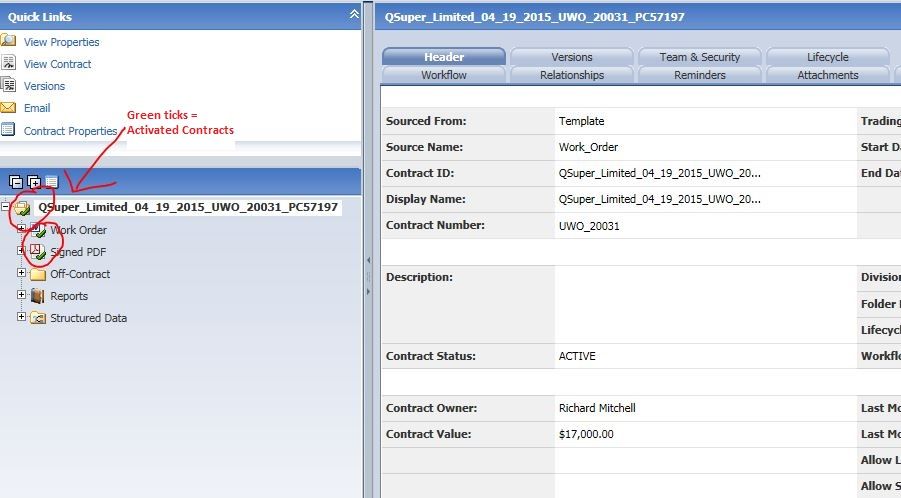Switch to the Team & Security tab
901x498 pixels.
click(699, 57)
